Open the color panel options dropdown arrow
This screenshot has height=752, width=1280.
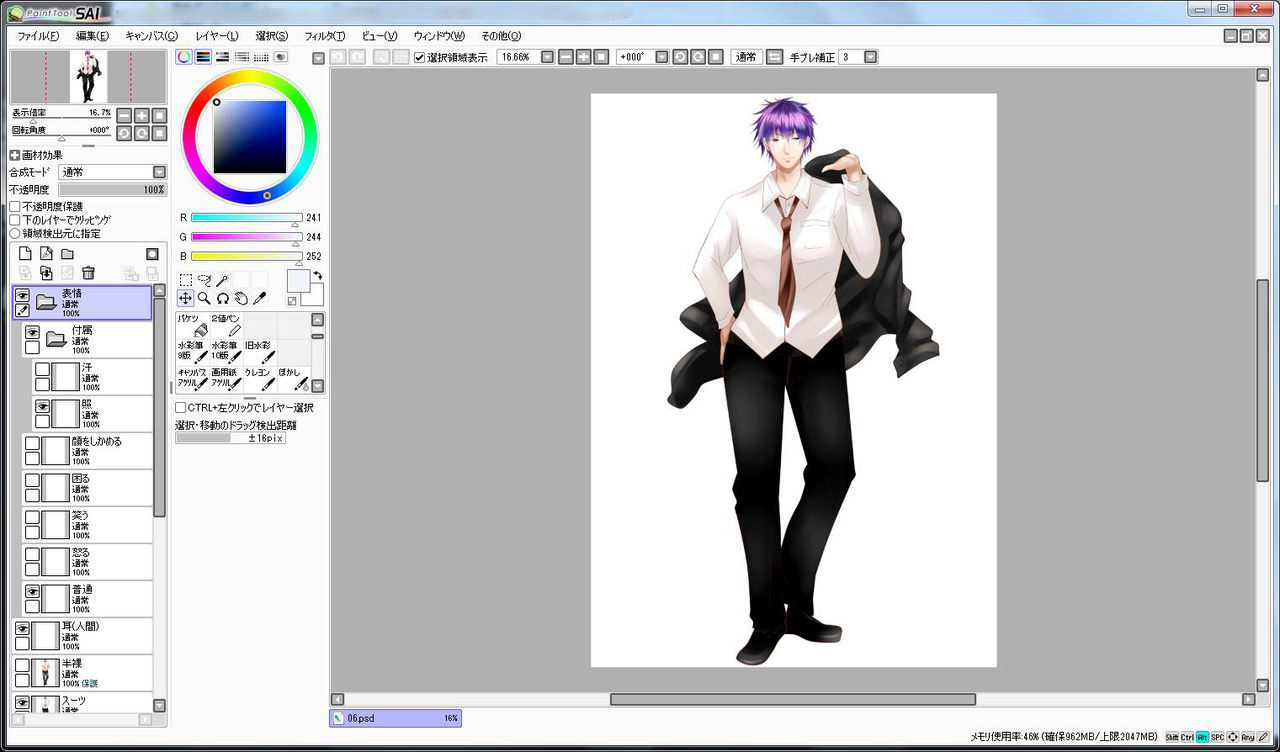(318, 58)
